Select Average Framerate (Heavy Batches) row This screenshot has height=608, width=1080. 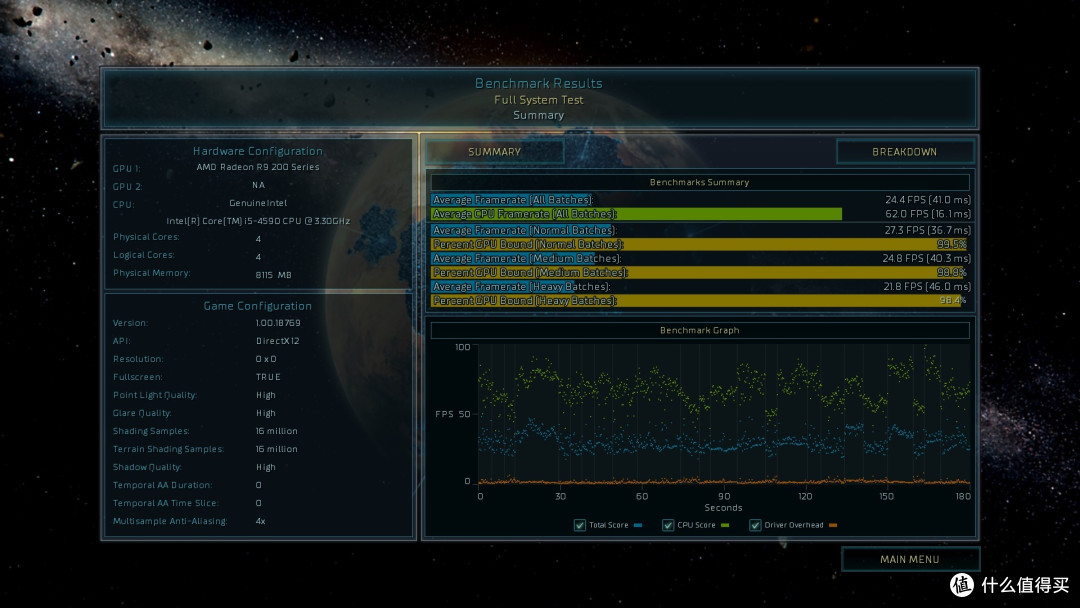point(700,286)
